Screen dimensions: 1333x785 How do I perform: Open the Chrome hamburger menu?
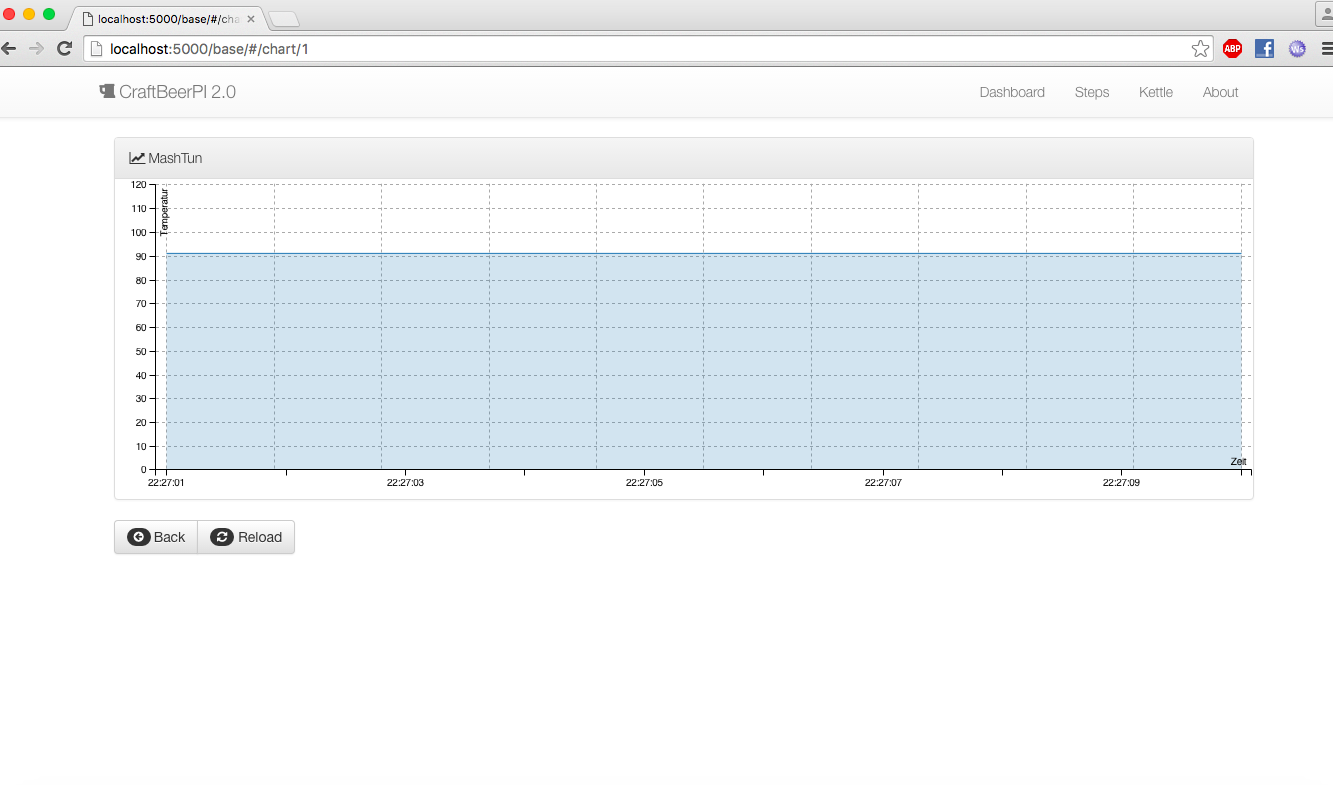pos(1325,49)
